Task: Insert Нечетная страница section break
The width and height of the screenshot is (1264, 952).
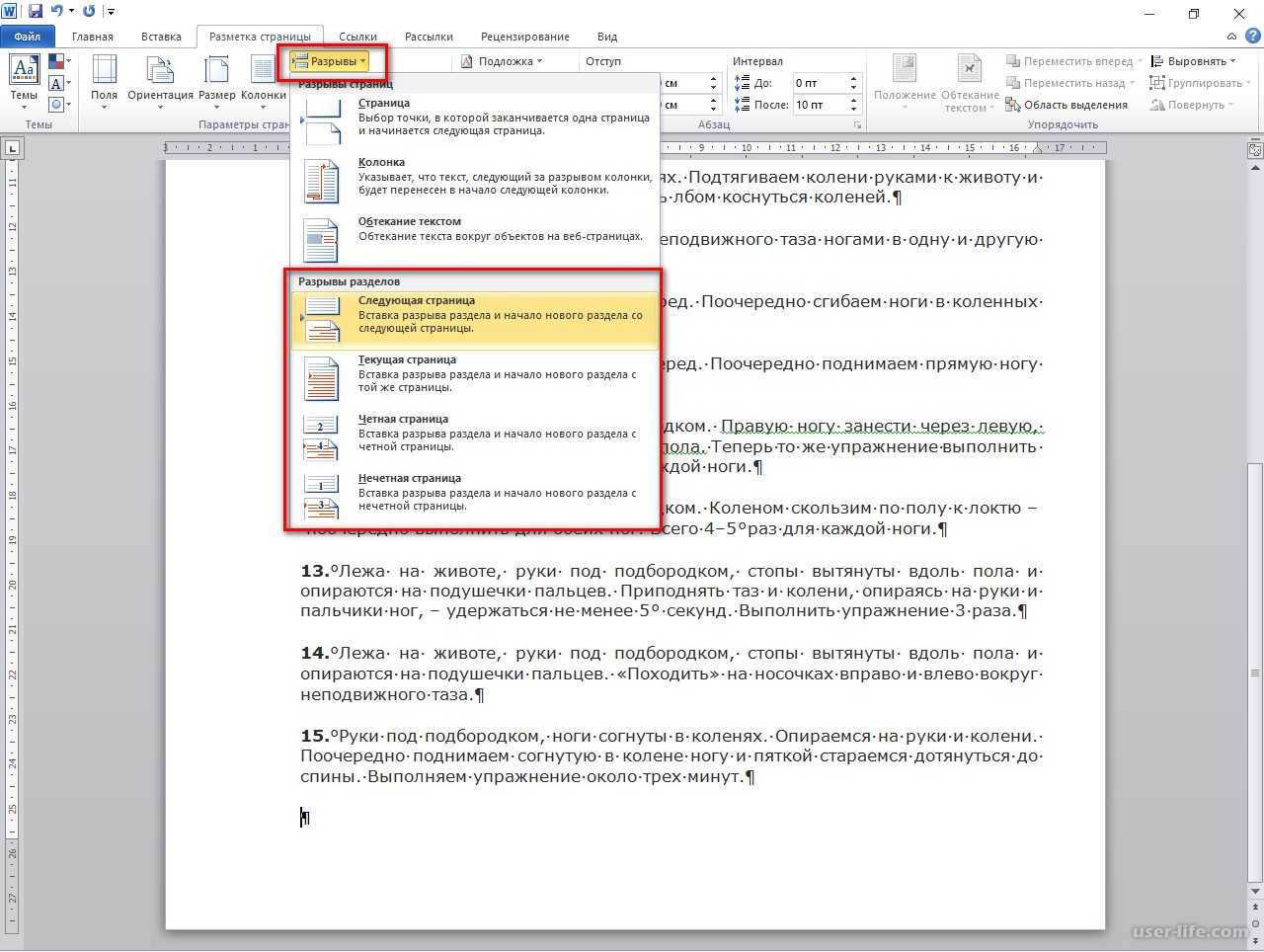Action: pos(475,497)
